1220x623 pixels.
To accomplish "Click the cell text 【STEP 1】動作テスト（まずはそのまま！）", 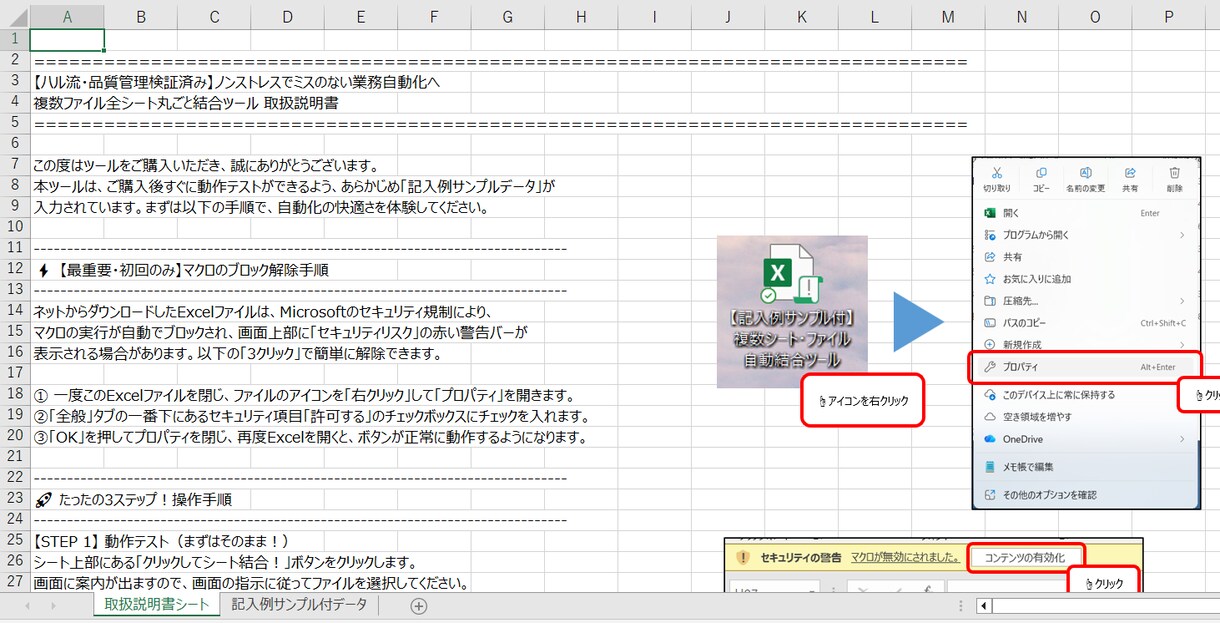I will (x=161, y=541).
